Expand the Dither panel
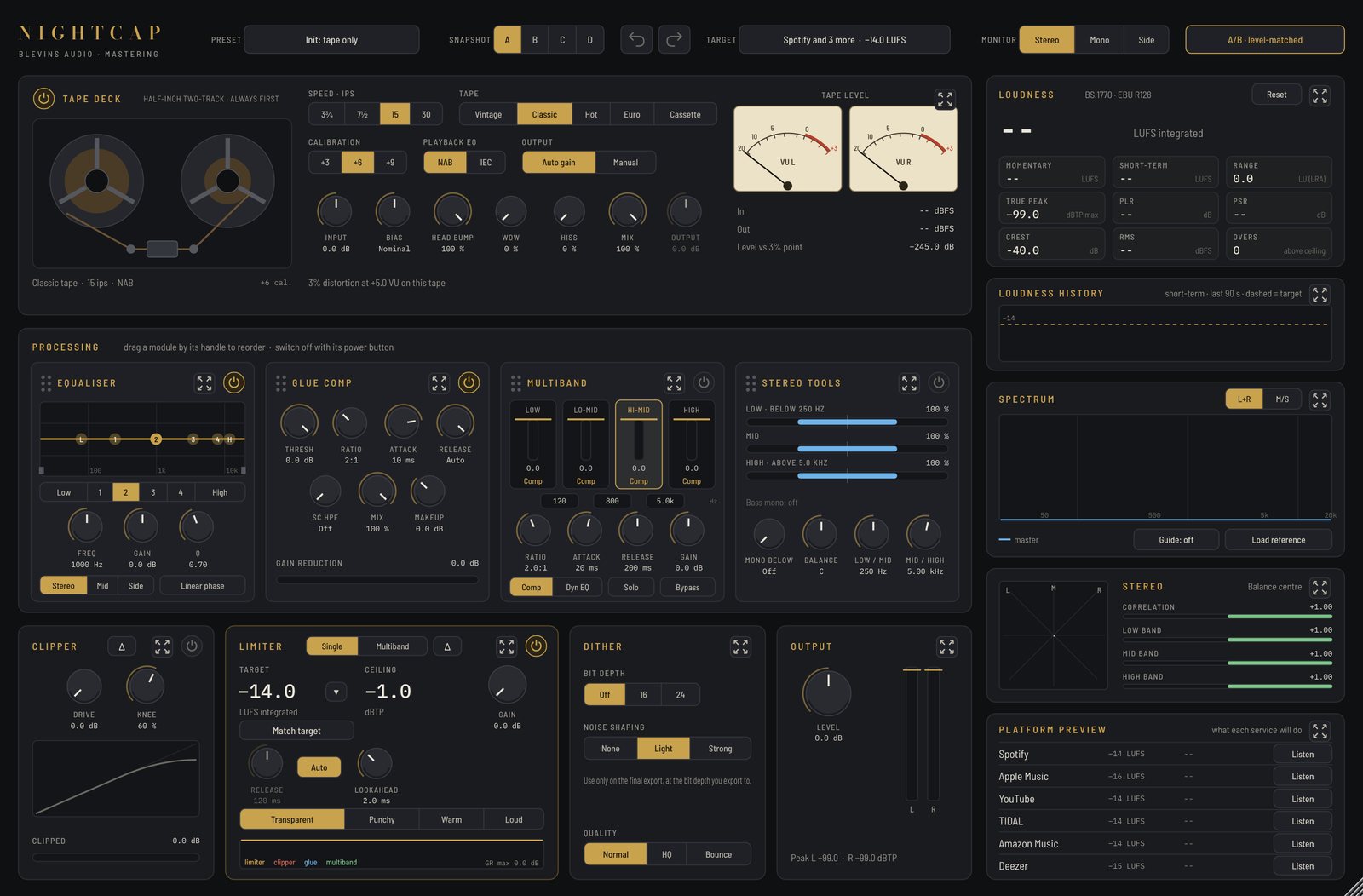 point(740,647)
